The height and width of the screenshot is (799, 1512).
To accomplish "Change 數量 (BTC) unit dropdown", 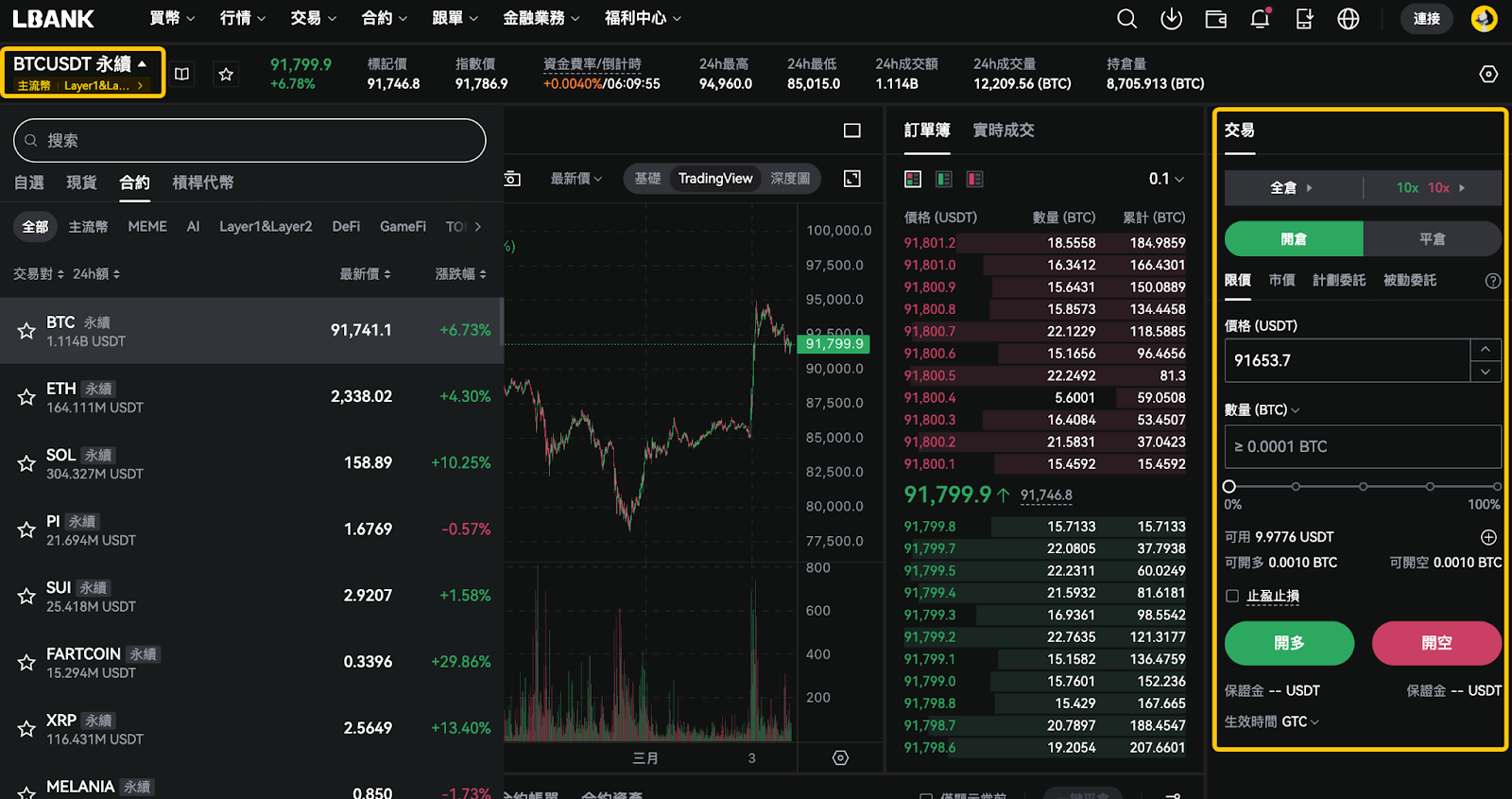I will coord(1263,410).
